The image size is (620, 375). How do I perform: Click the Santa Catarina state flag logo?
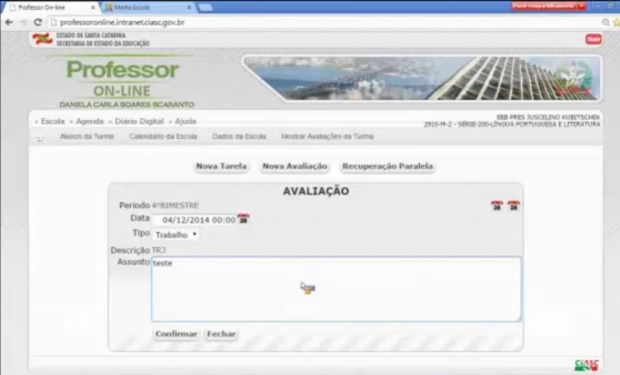(43, 39)
